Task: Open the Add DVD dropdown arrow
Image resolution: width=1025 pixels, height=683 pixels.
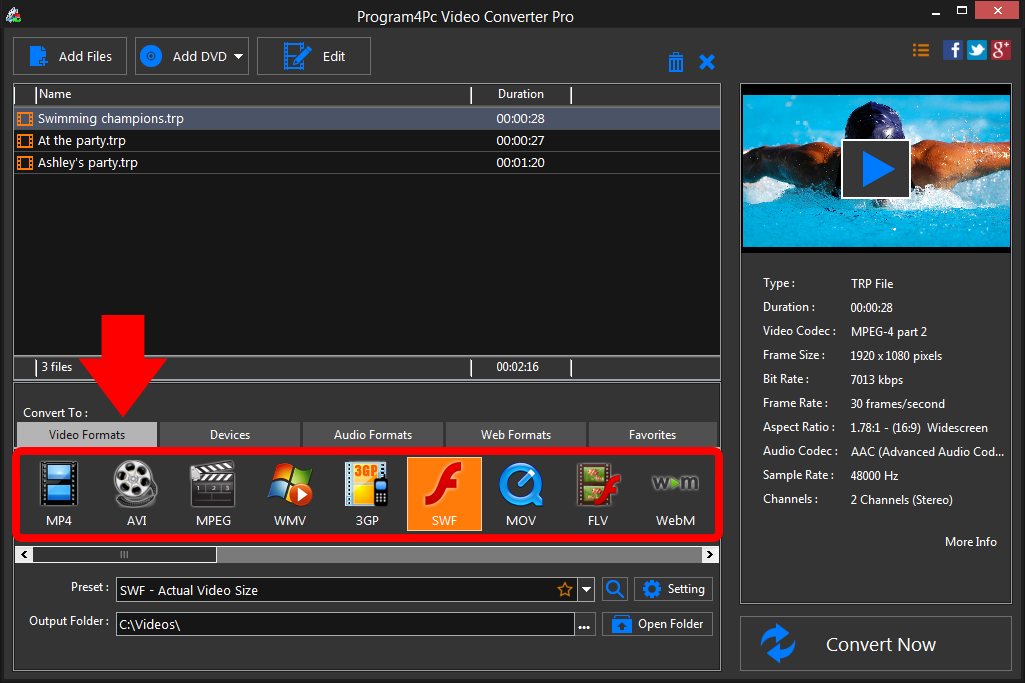Action: point(240,56)
